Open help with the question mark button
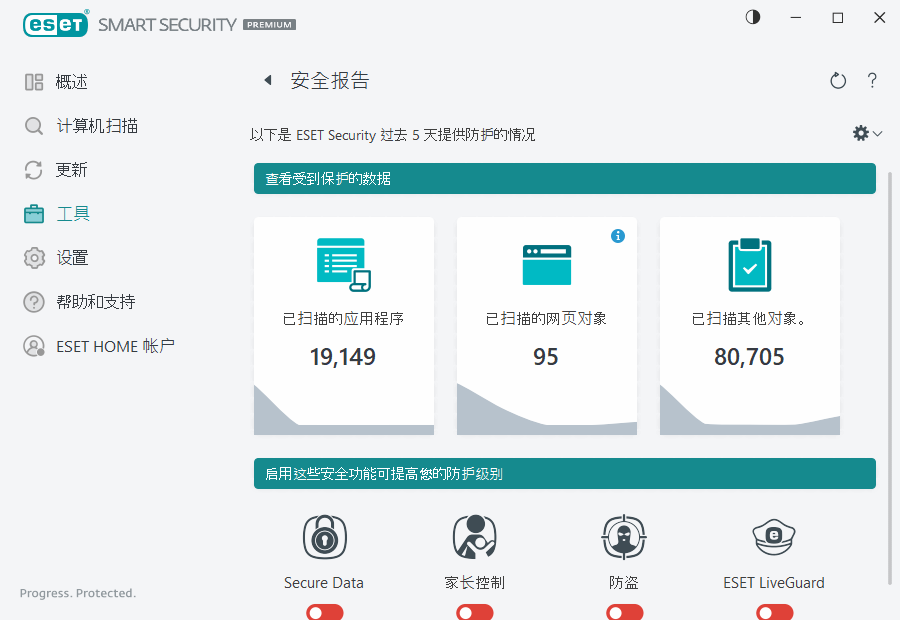The height and width of the screenshot is (620, 900). coord(871,80)
